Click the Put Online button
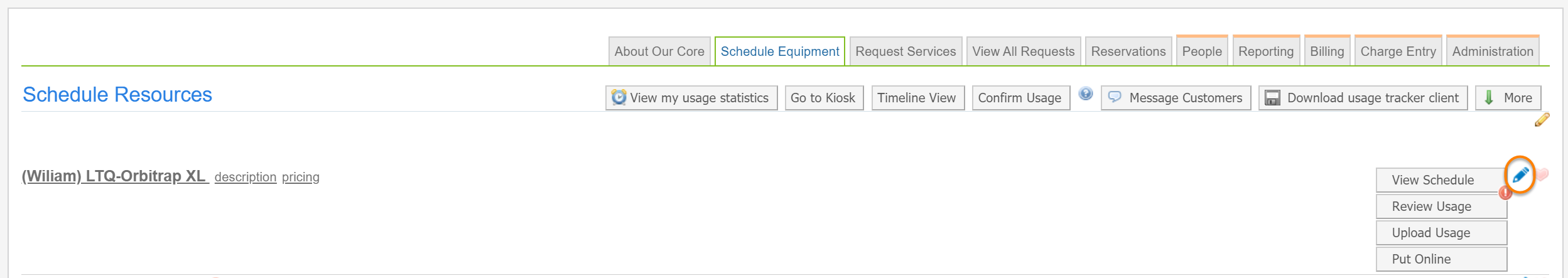This screenshot has height=278, width=1568. coord(1441,259)
